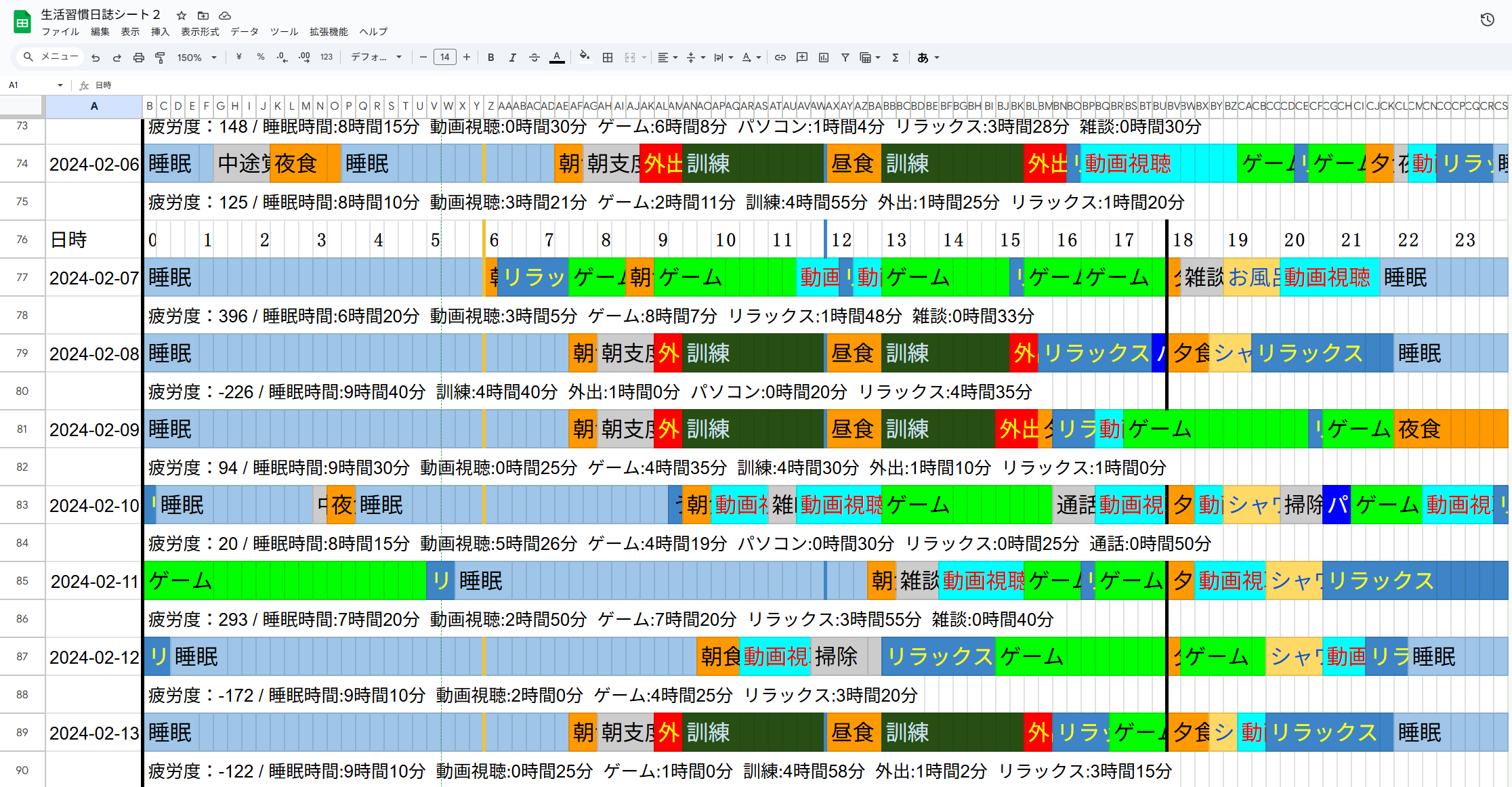Decrease decimal places
Screen dimensions: 1512x787
coord(282,58)
